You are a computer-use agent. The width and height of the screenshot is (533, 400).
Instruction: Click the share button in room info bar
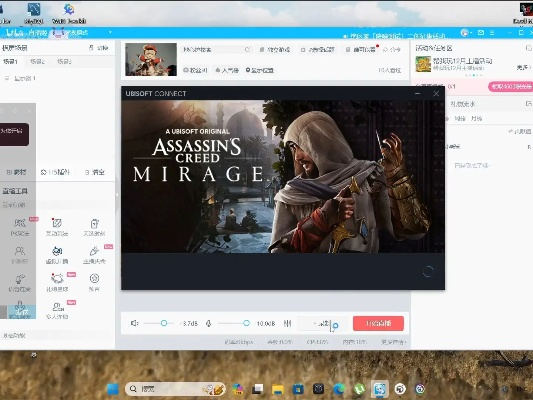(x=392, y=50)
